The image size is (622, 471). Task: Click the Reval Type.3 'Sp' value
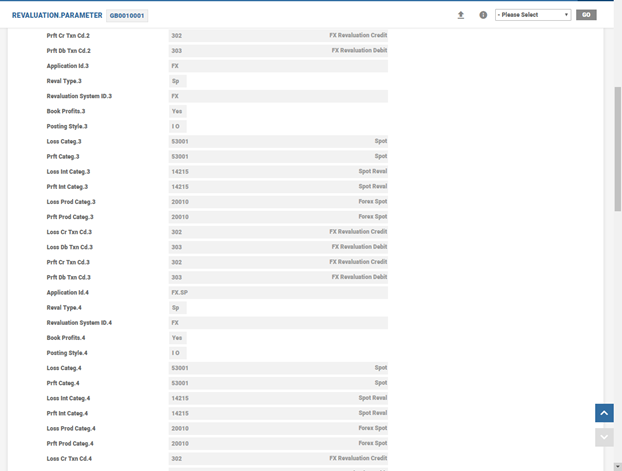(x=177, y=81)
